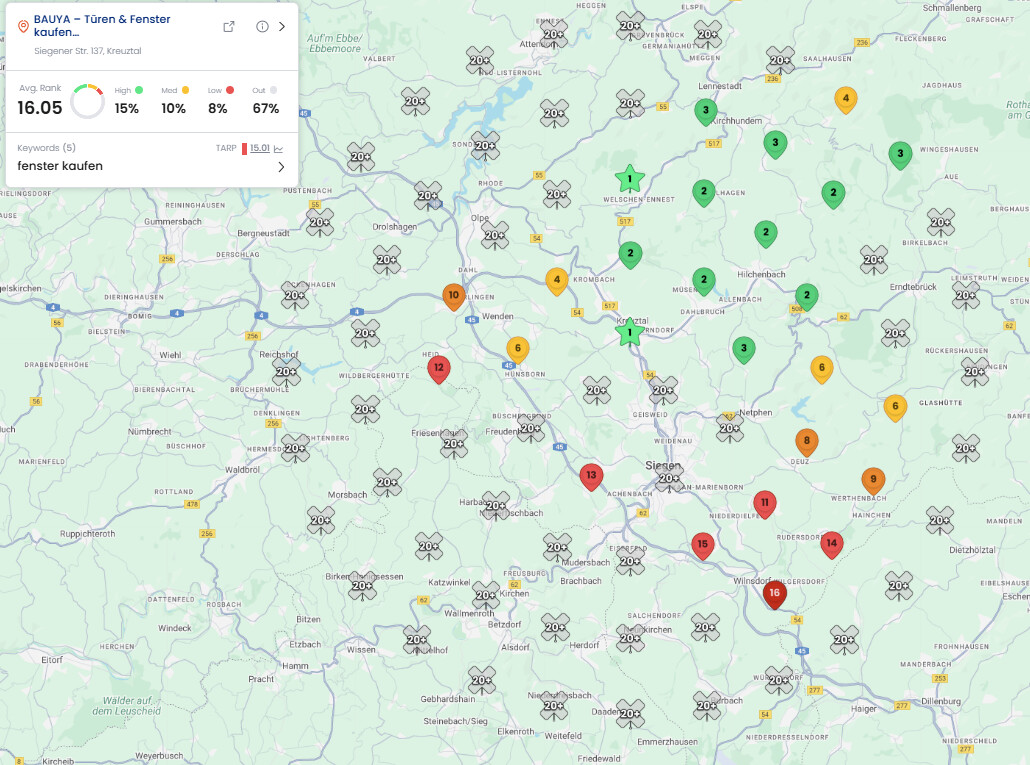Select the rank 3 pin at Kirchhundem
1030x765 pixels.
(705, 112)
